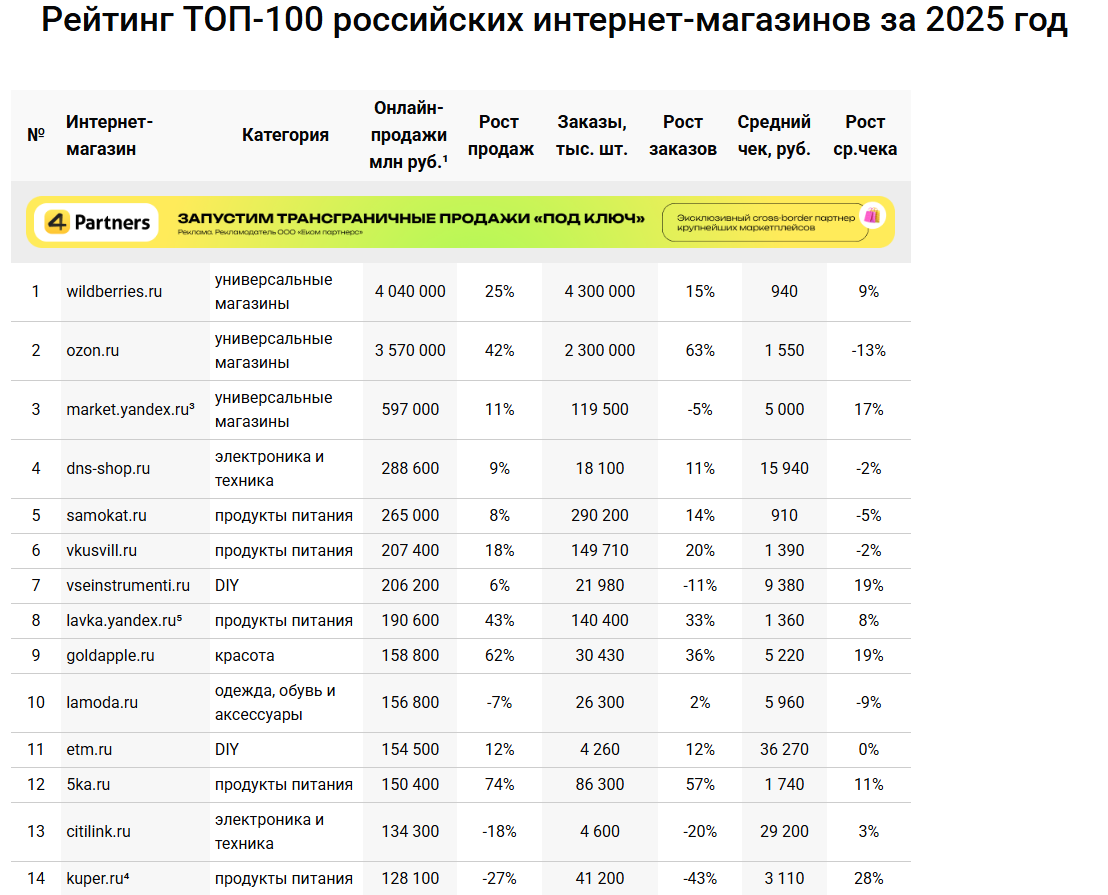The height and width of the screenshot is (895, 1108).
Task: Click ozon sales value 3 570 000
Action: point(410,350)
